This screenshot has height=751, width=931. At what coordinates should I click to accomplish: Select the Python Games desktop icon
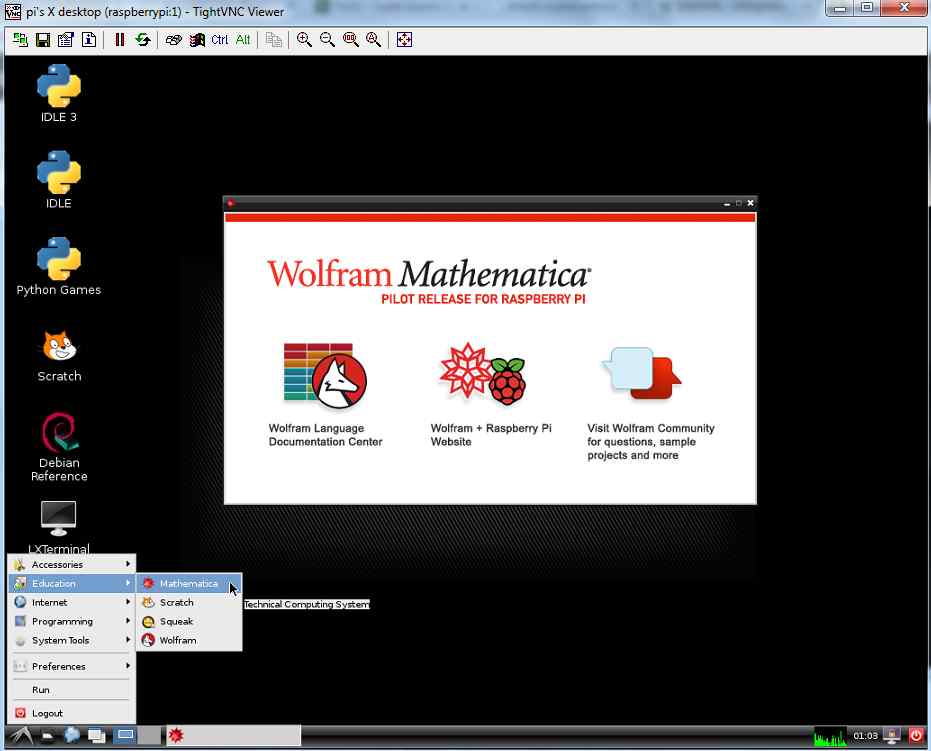[59, 266]
